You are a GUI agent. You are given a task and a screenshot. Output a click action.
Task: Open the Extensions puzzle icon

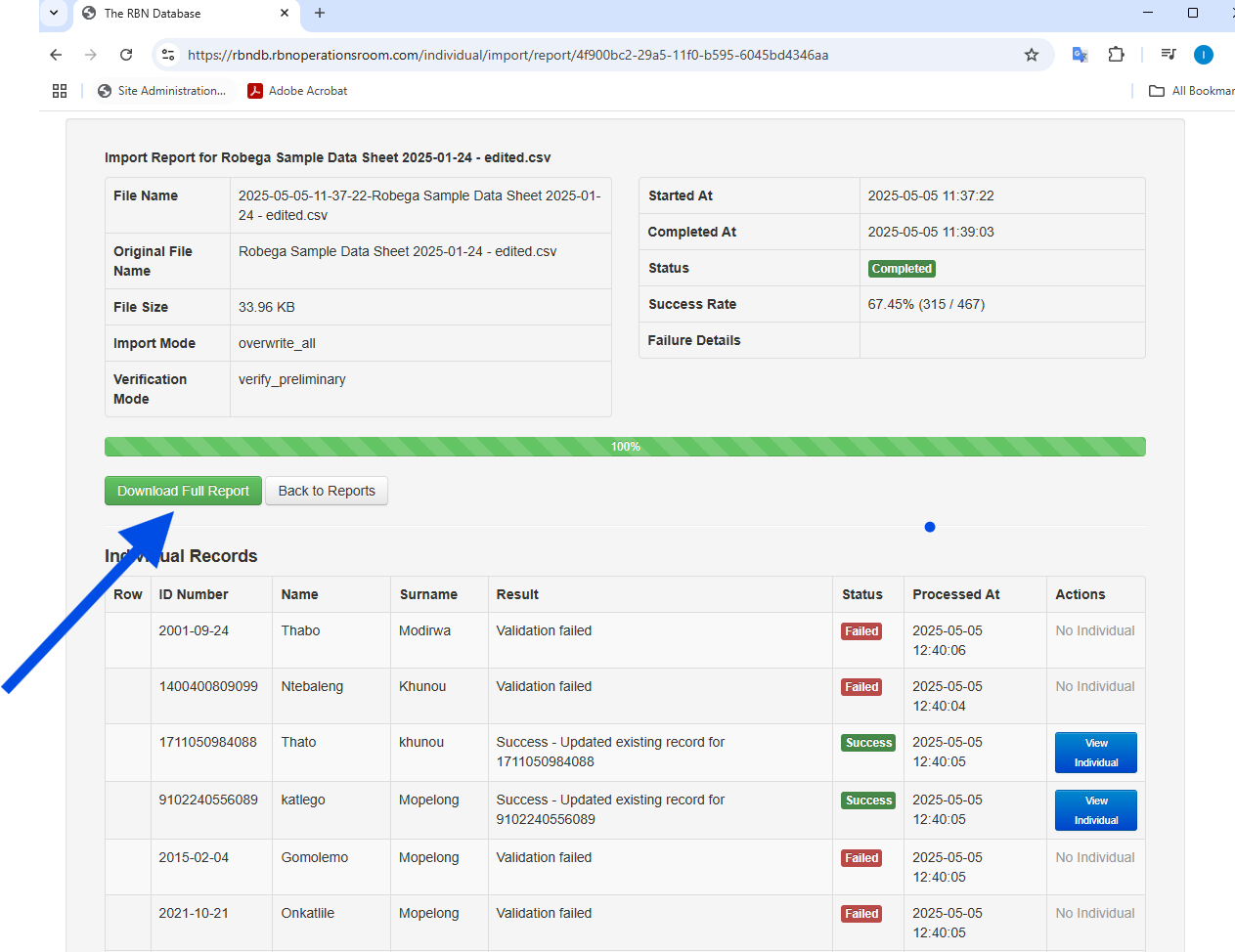tap(1116, 55)
